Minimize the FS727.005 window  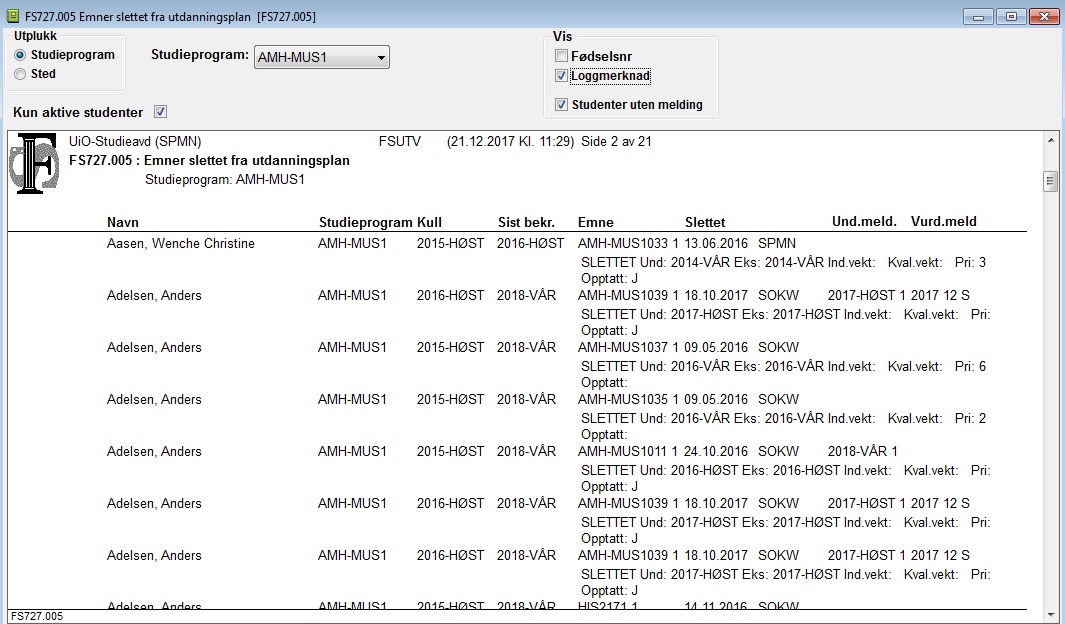[979, 17]
